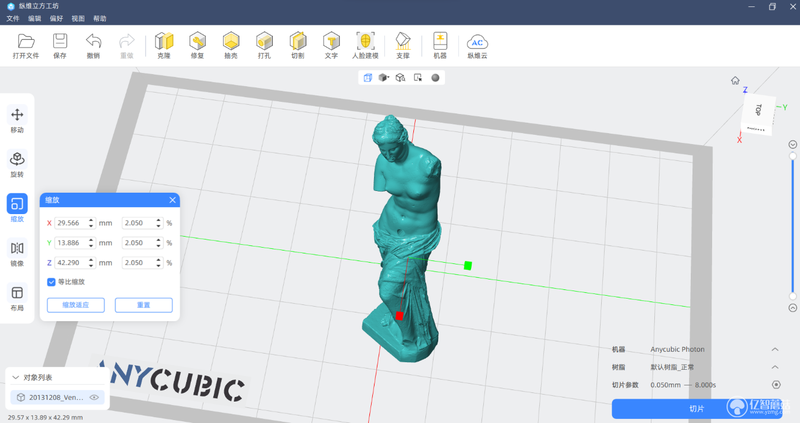Select the 抽壳 (Hollow) tool

click(x=231, y=45)
